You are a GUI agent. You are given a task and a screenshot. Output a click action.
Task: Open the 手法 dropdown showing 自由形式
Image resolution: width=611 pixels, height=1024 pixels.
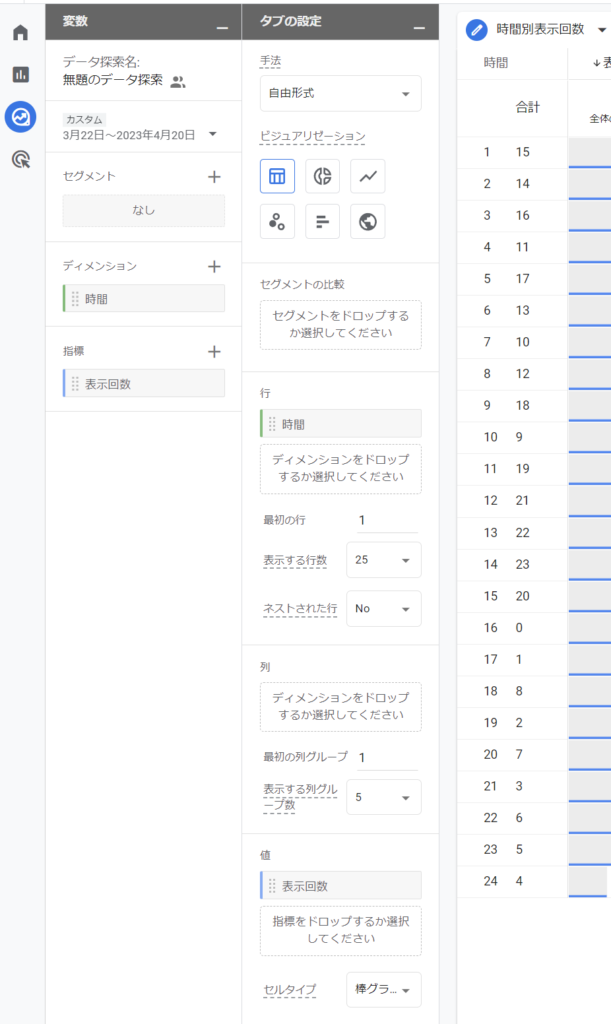340,94
